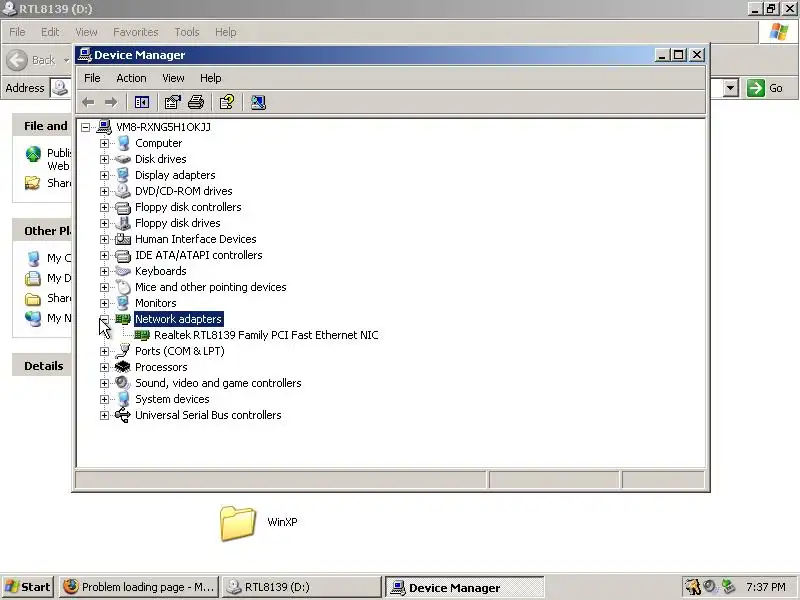Image resolution: width=800 pixels, height=600 pixels.
Task: Expand the Disk drives node
Action: [104, 159]
